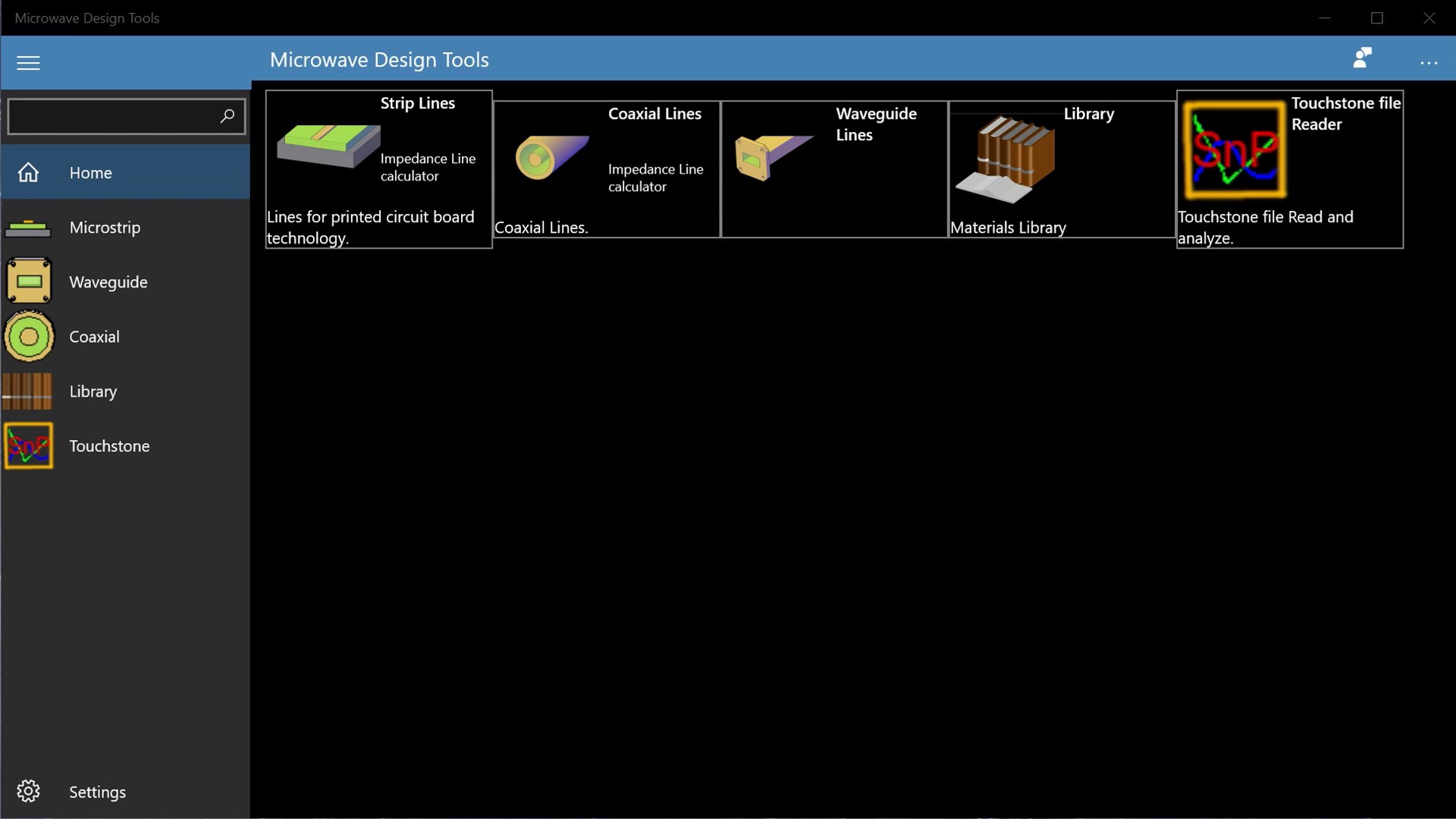
Task: Open the Touchstone file Reader SnP image
Action: (1235, 150)
